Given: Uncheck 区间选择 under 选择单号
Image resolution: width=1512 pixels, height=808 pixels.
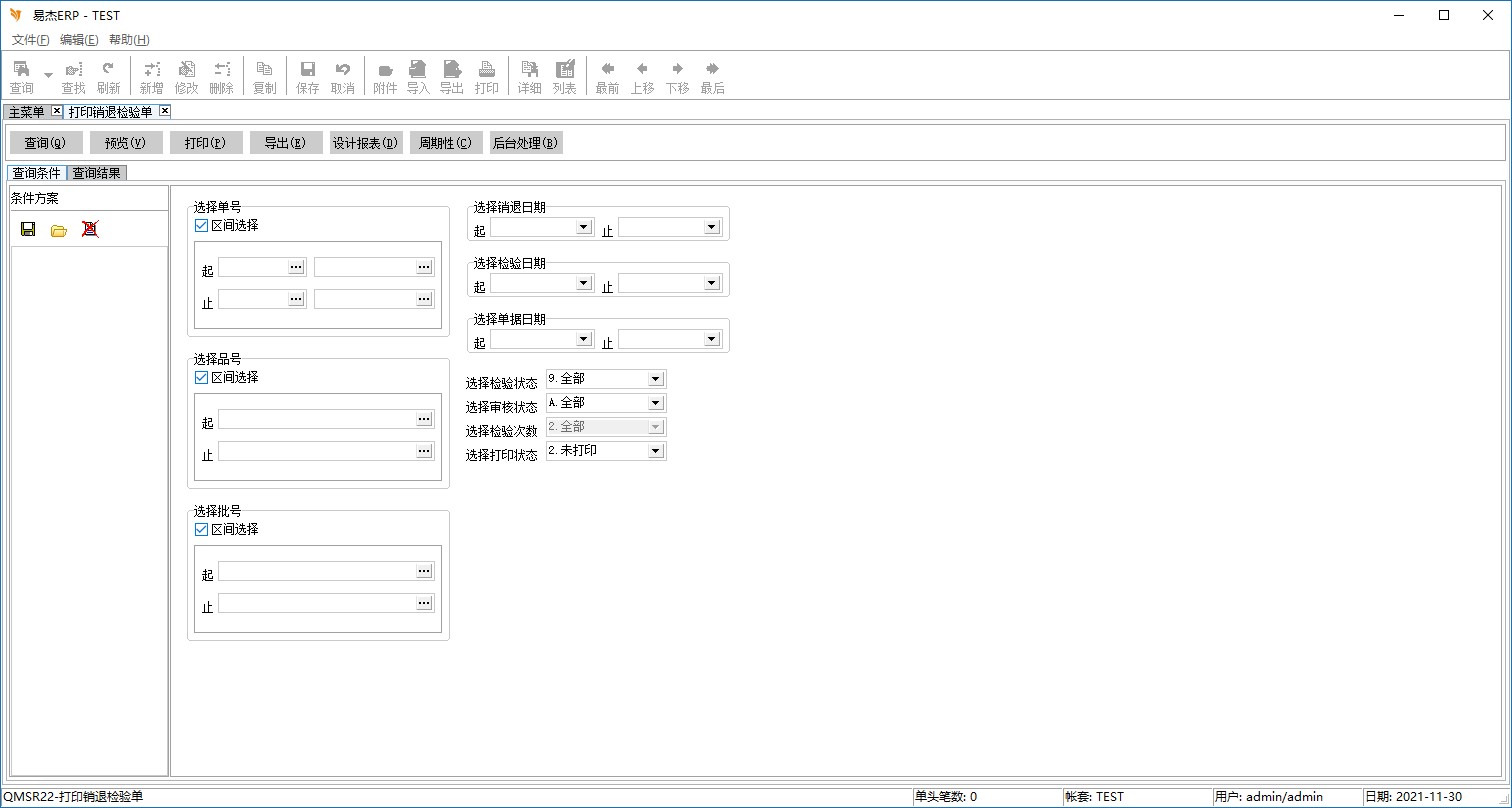Looking at the screenshot, I should (202, 226).
